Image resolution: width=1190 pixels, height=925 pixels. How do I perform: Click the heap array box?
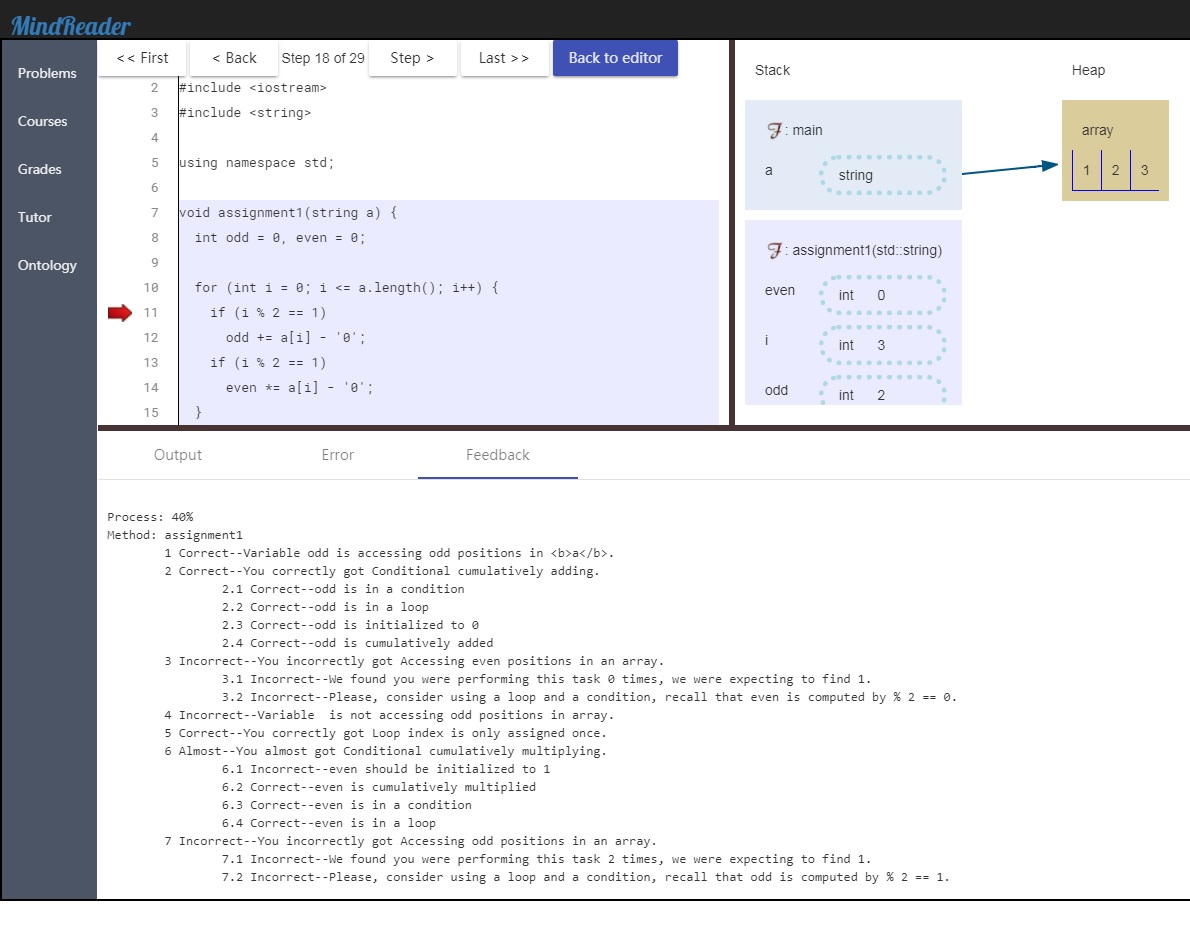[1115, 151]
